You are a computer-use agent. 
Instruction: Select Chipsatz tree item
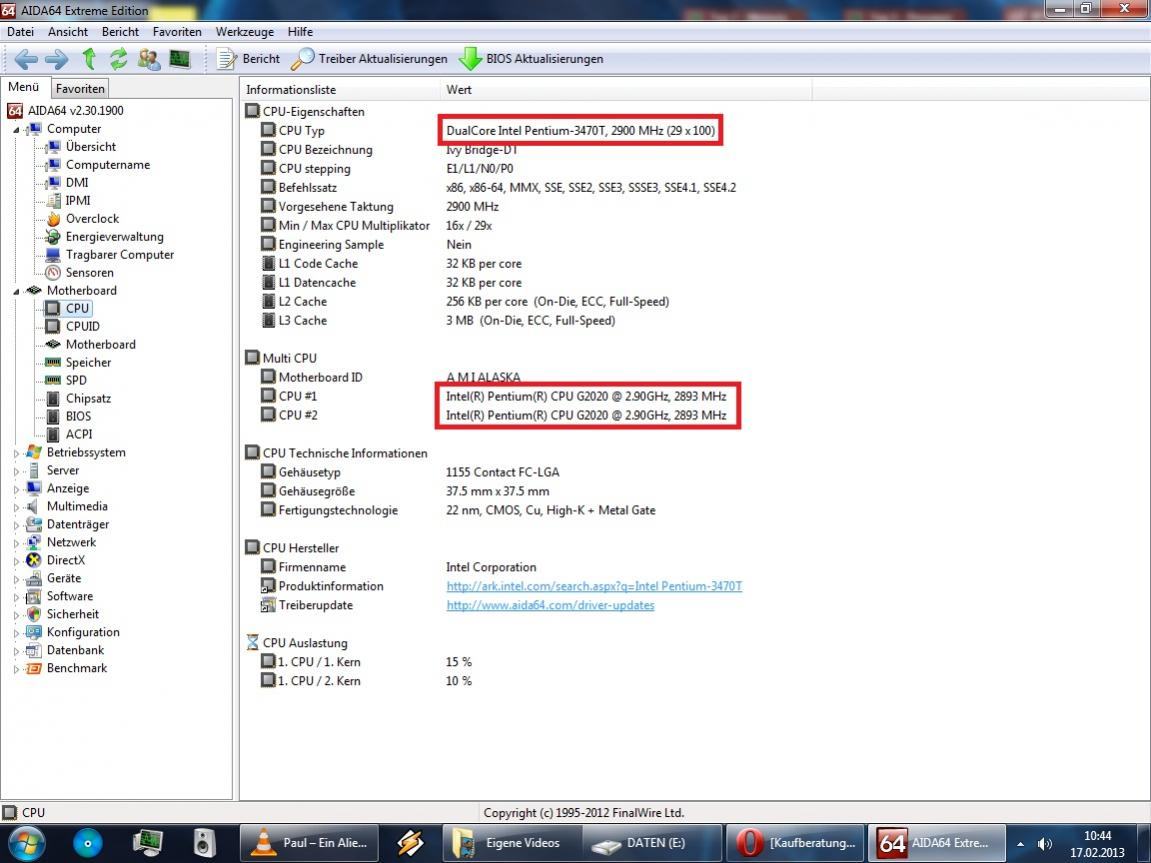[88, 398]
